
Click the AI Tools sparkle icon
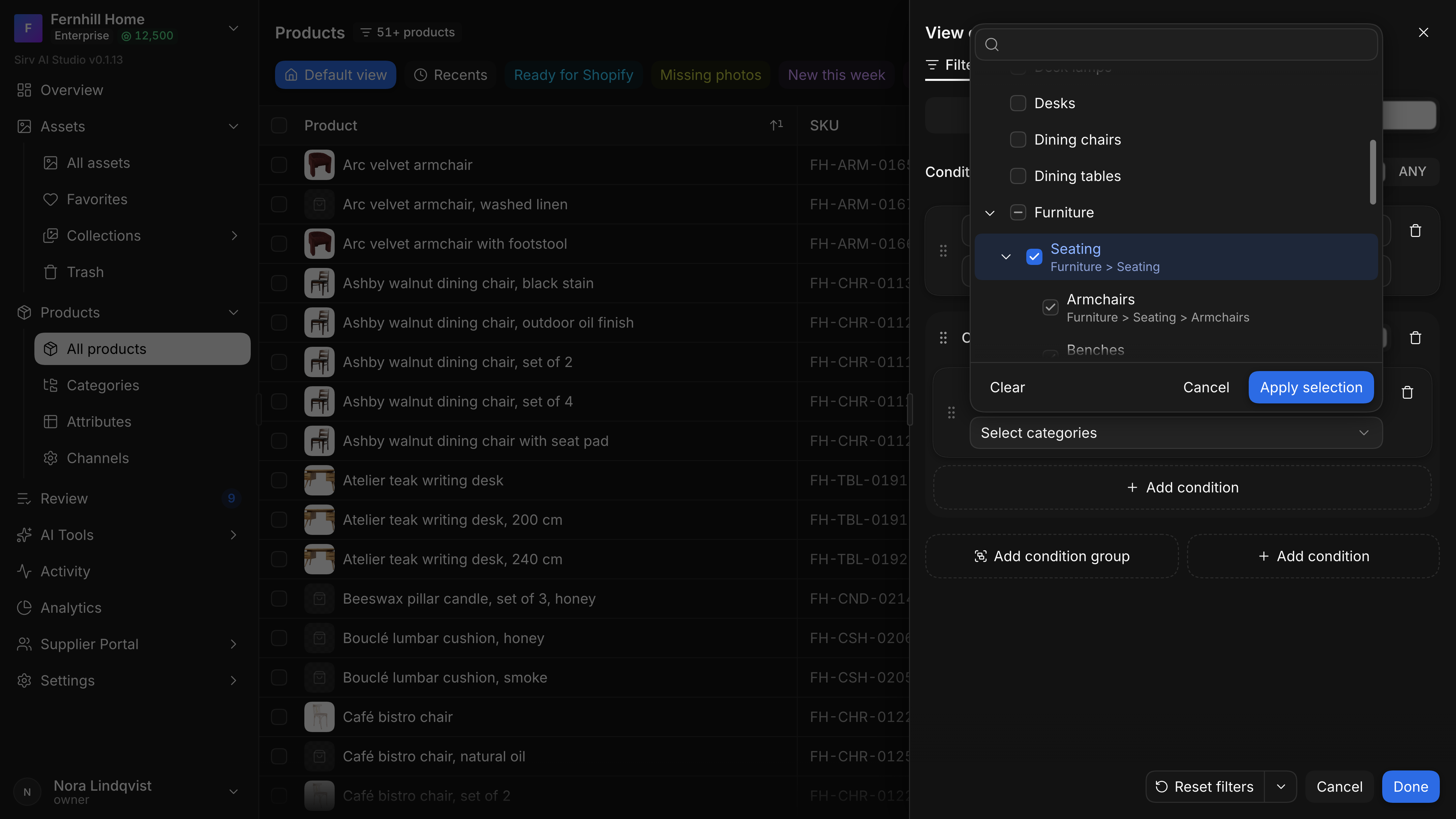24,535
